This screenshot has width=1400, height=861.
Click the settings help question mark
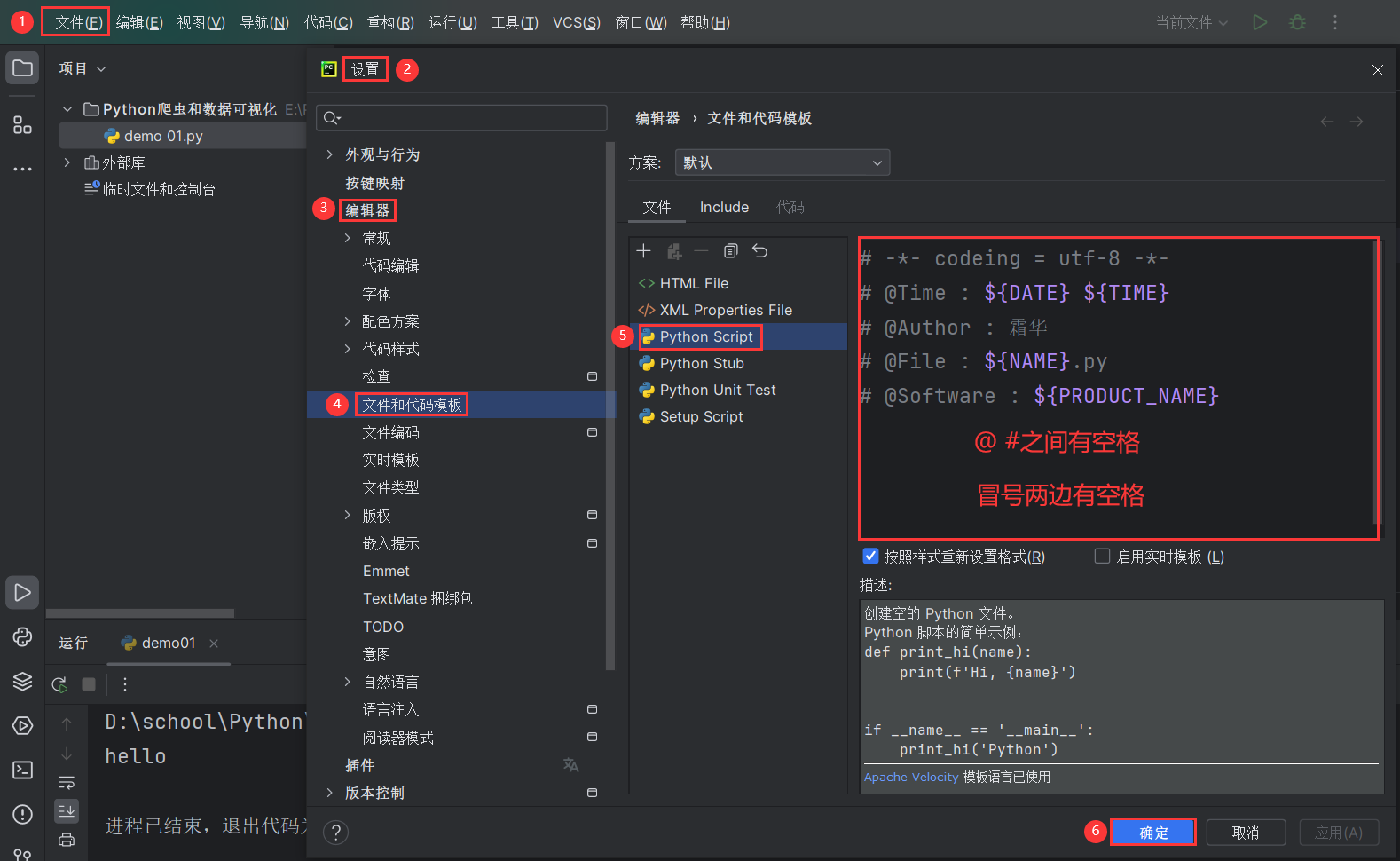[x=335, y=832]
